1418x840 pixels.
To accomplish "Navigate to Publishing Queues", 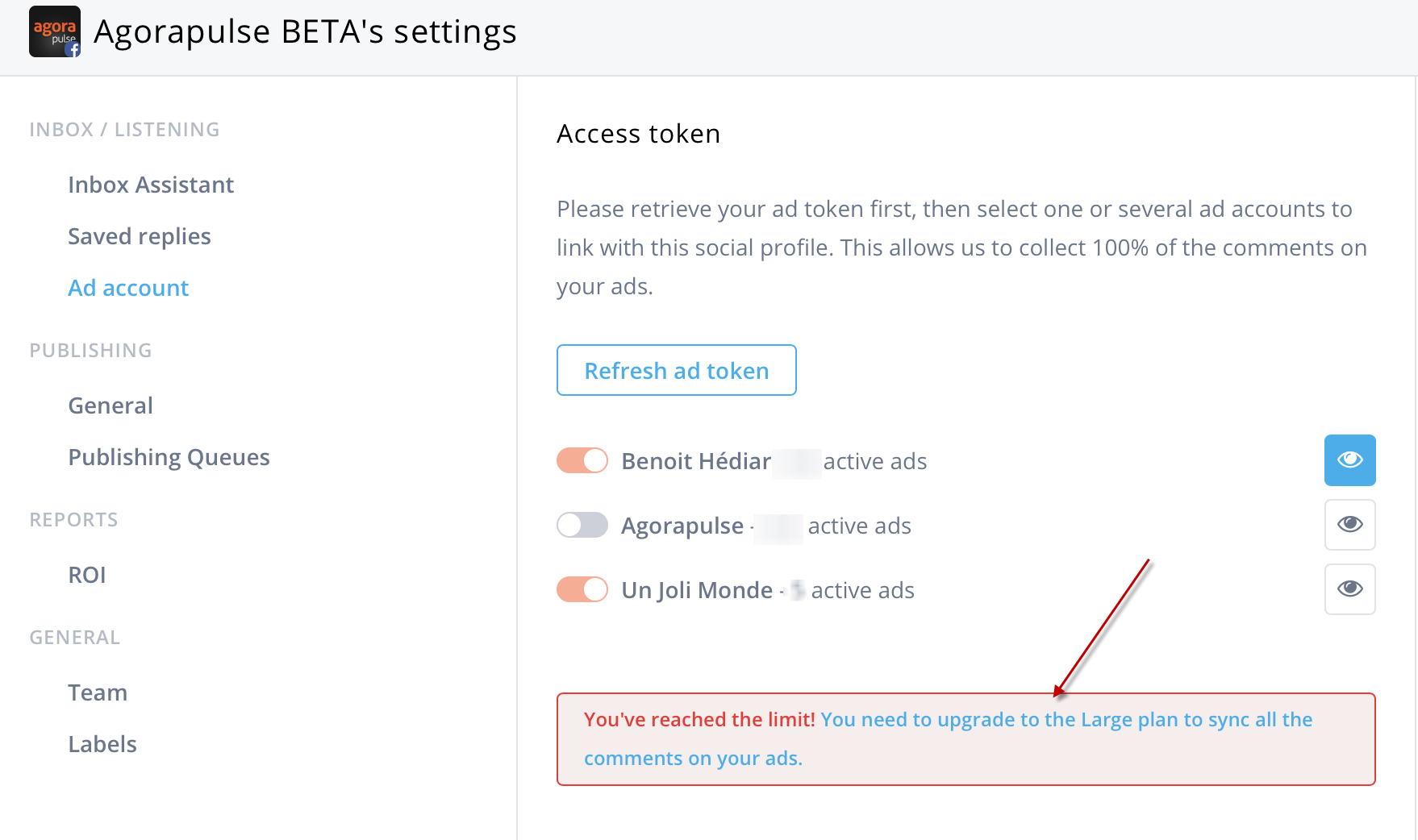I will coord(169,457).
